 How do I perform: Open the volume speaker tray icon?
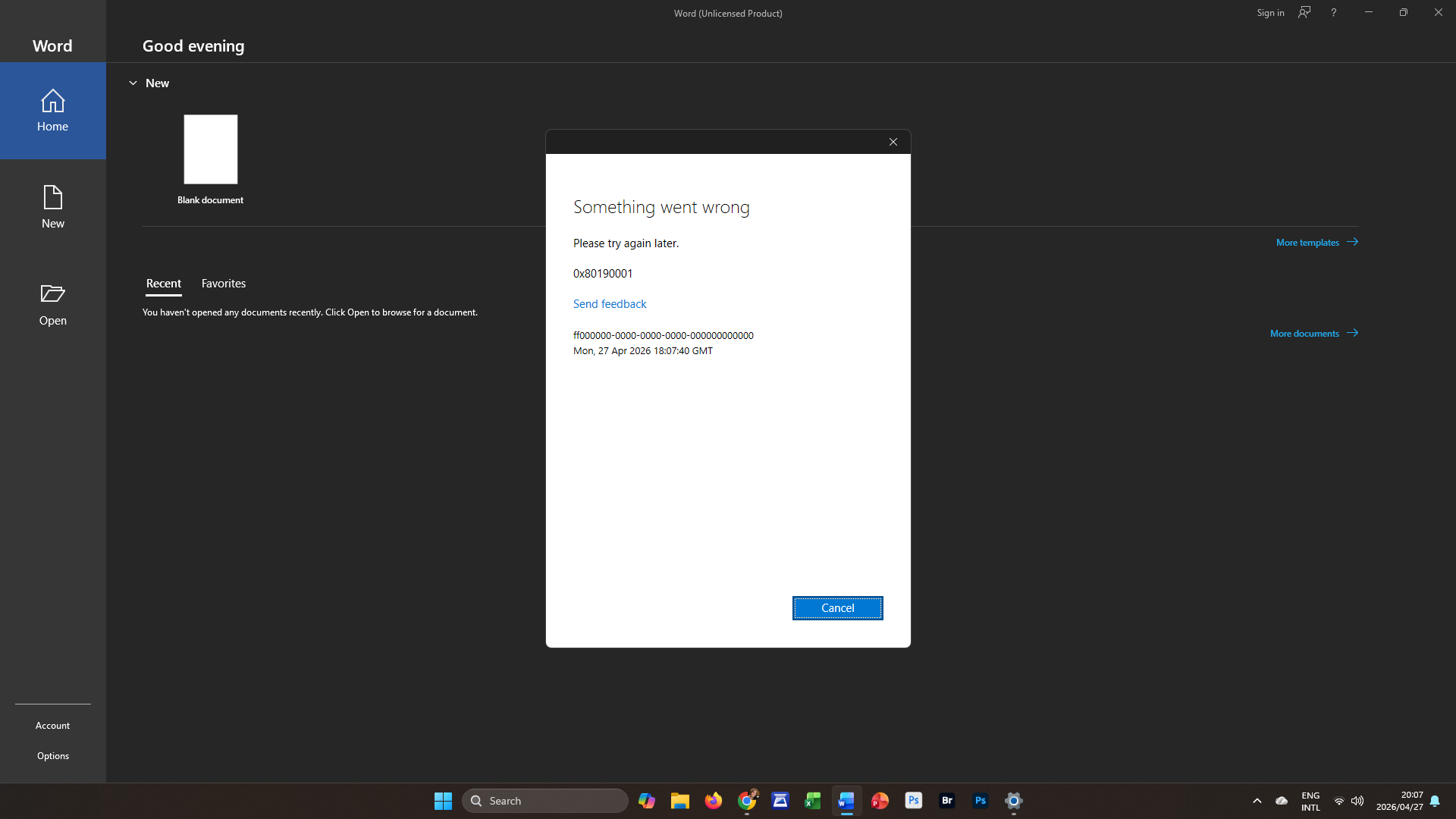click(1357, 801)
